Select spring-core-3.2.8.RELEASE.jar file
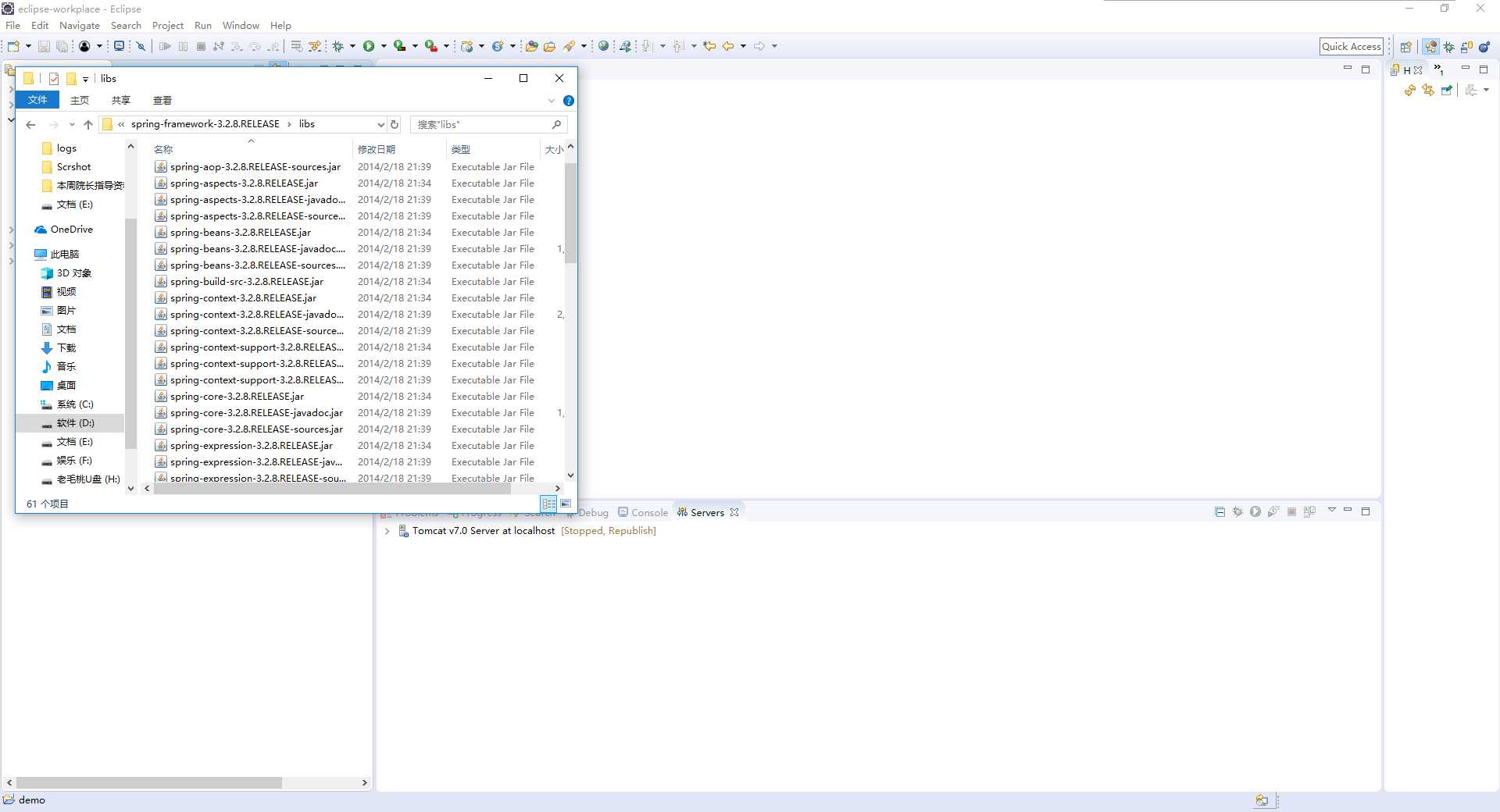The width and height of the screenshot is (1500, 812). pos(237,397)
